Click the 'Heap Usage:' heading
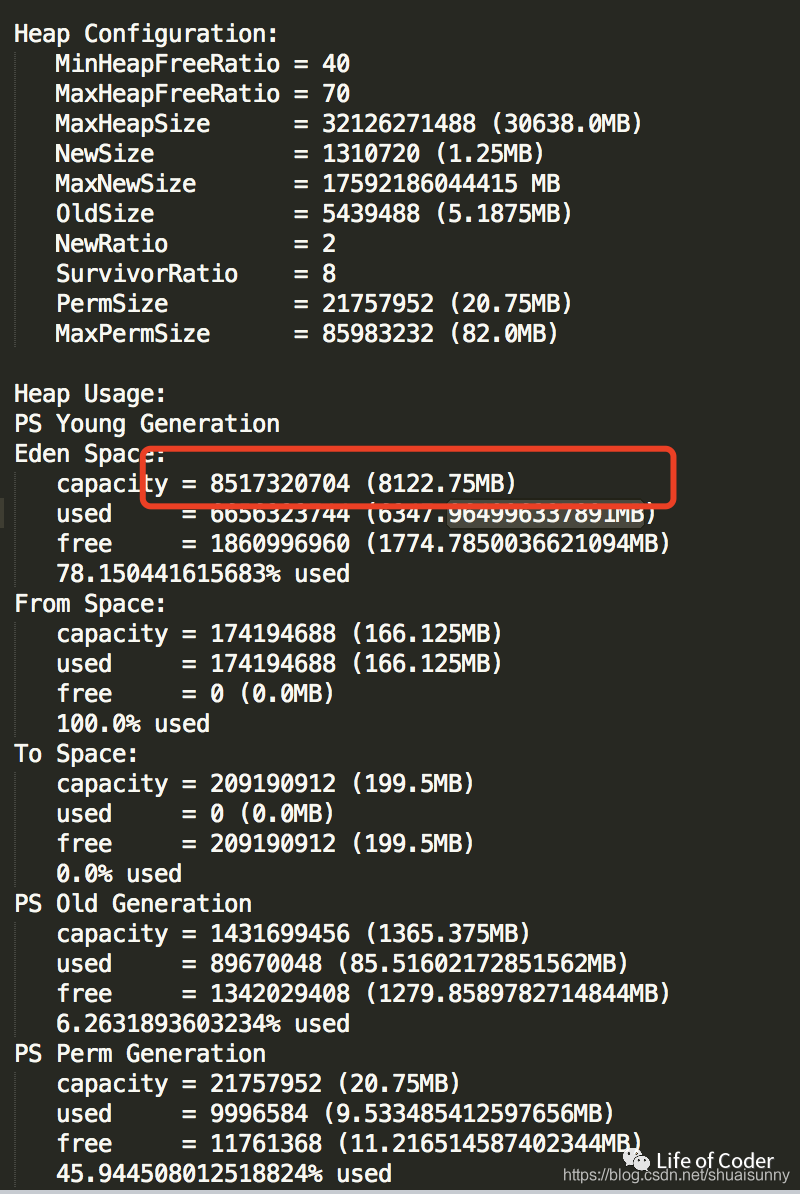Viewport: 800px width, 1194px height. [90, 394]
